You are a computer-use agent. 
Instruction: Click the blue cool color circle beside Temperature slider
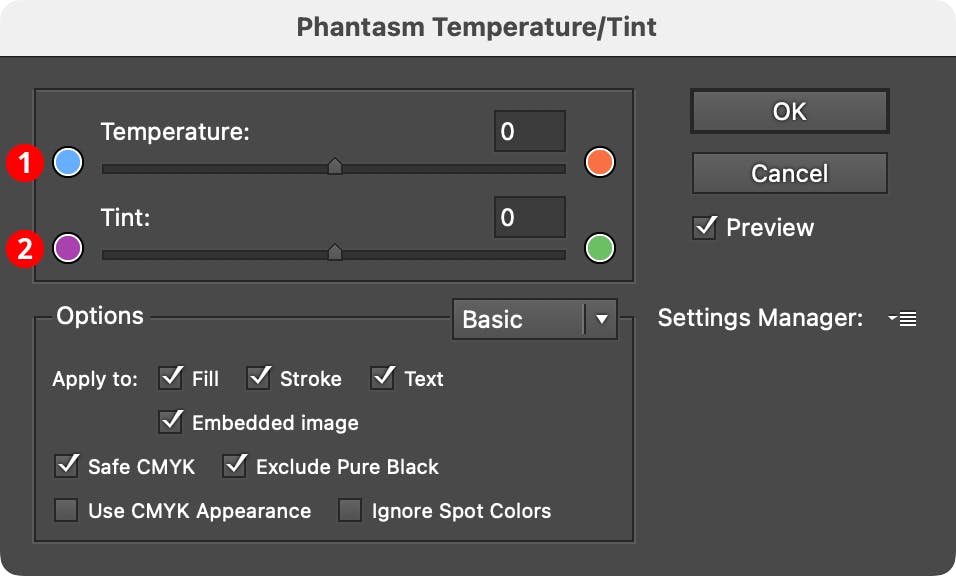[x=67, y=162]
